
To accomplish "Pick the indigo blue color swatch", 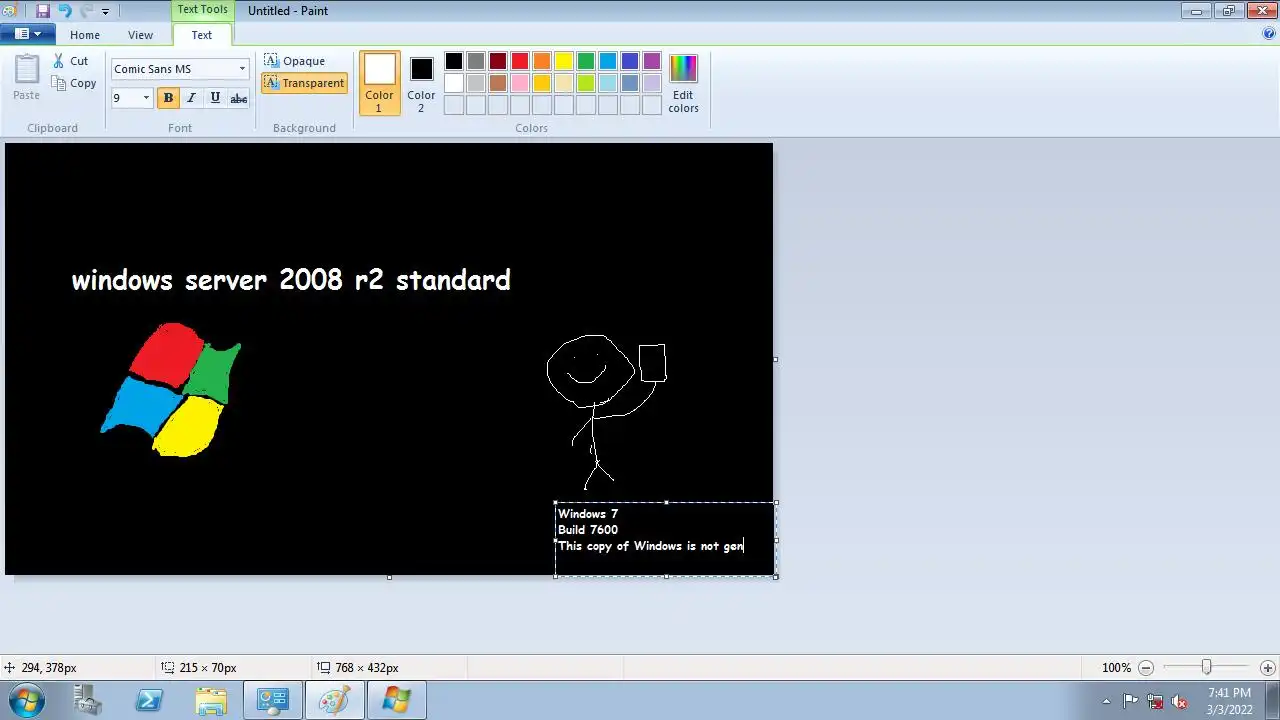I will point(630,61).
